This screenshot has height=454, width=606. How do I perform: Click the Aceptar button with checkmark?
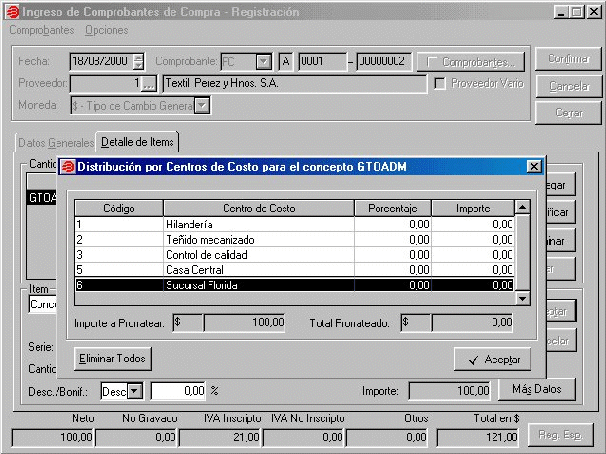tap(491, 358)
